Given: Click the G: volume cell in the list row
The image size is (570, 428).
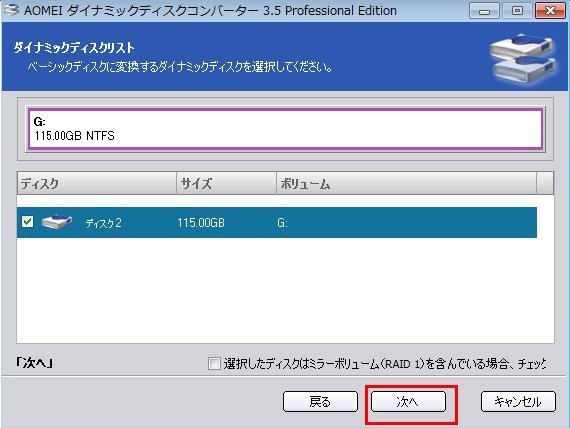Looking at the screenshot, I should (282, 223).
